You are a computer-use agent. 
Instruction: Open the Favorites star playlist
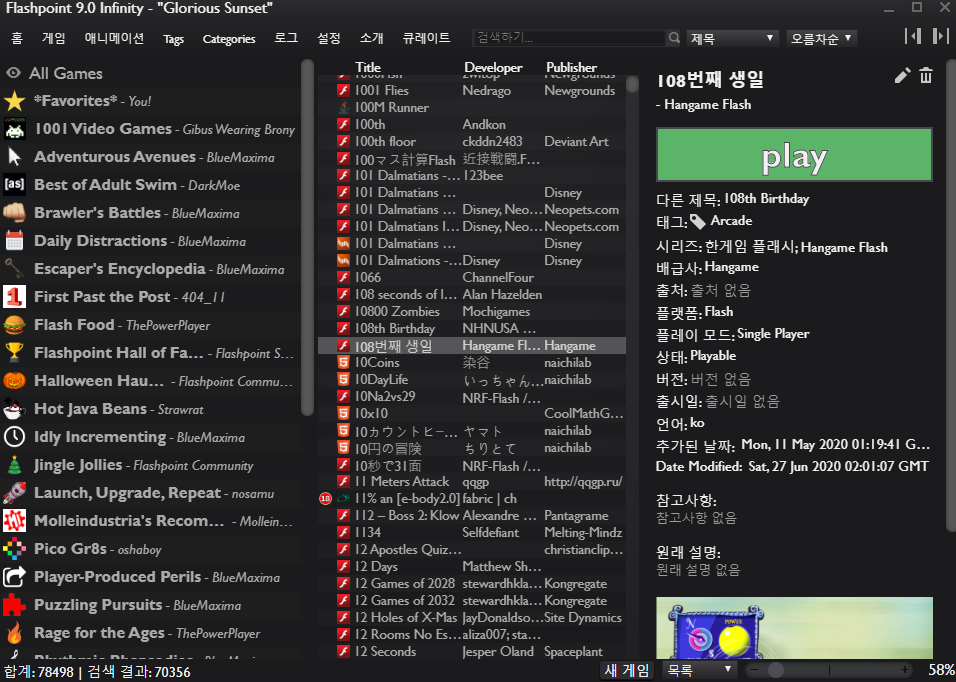(x=15, y=101)
